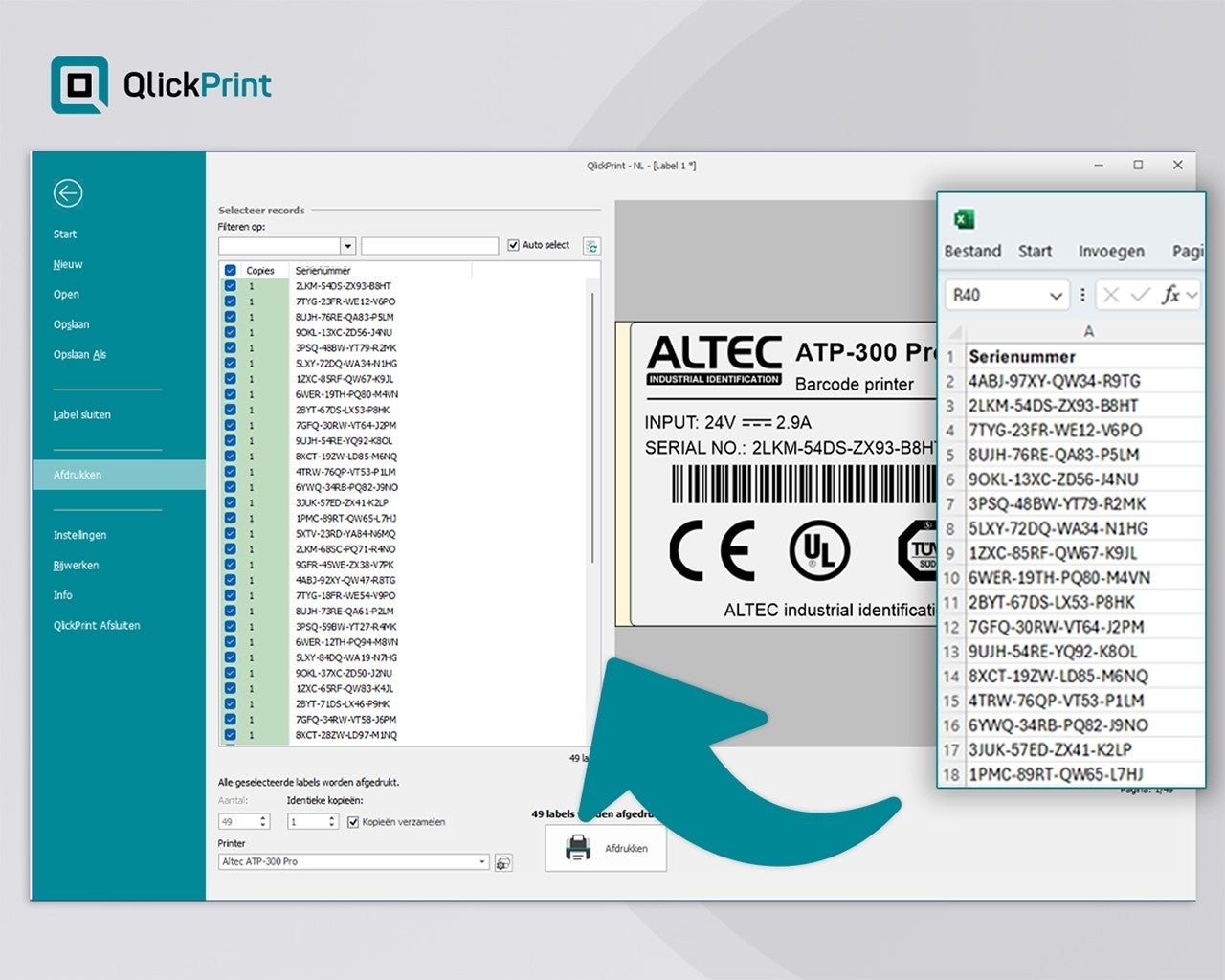Uncheck the select-all checkbox in Copies header
Screen dimensions: 1225x980
(230, 271)
